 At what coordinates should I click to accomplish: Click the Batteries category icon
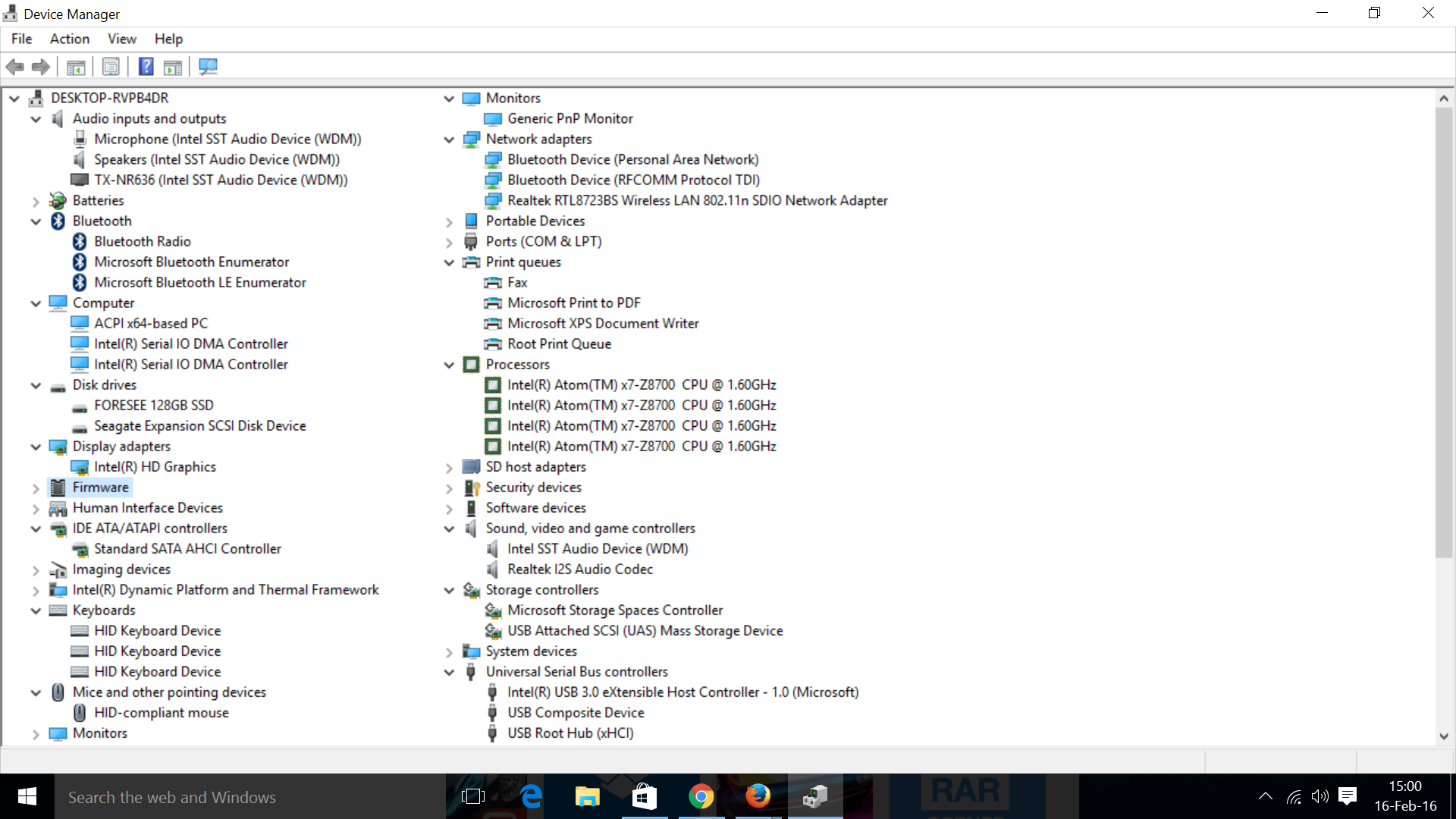(x=58, y=200)
